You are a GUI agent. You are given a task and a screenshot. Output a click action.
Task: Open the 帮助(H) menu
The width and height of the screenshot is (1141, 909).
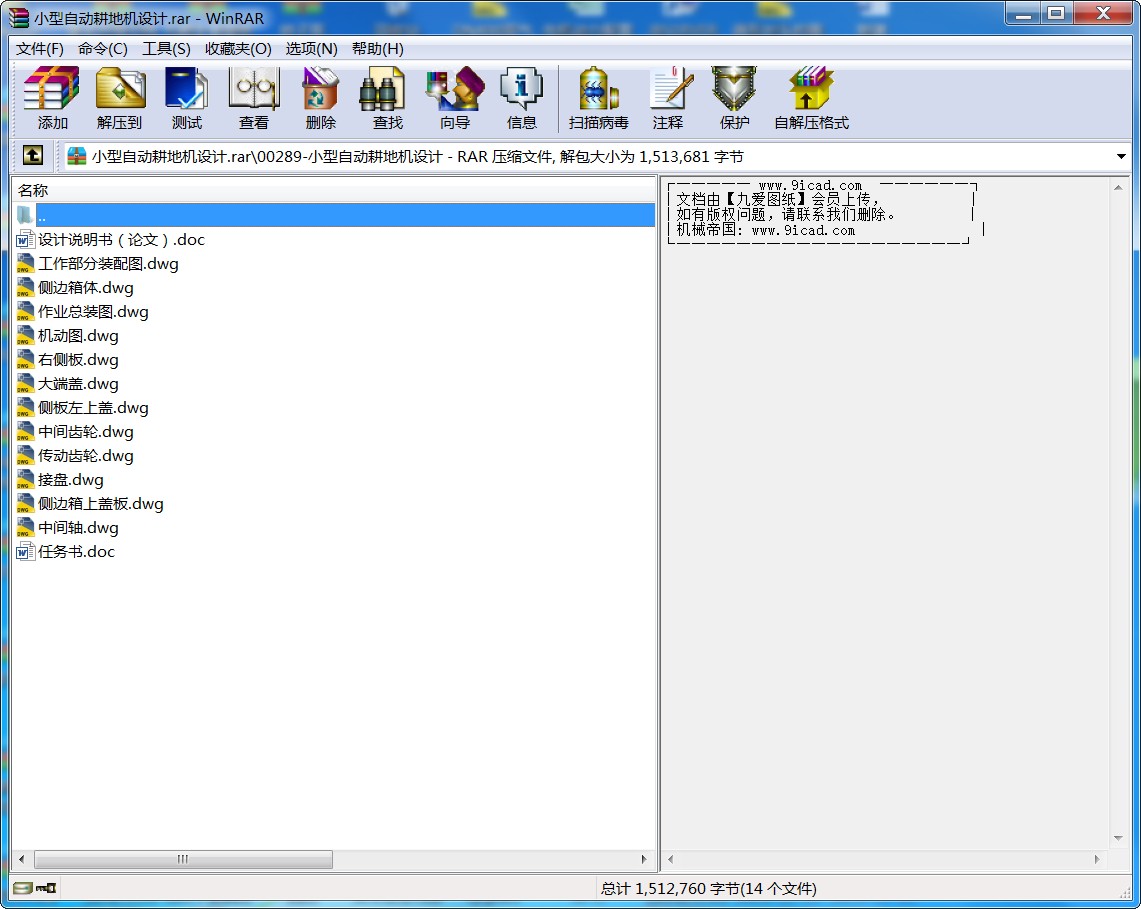coord(378,49)
